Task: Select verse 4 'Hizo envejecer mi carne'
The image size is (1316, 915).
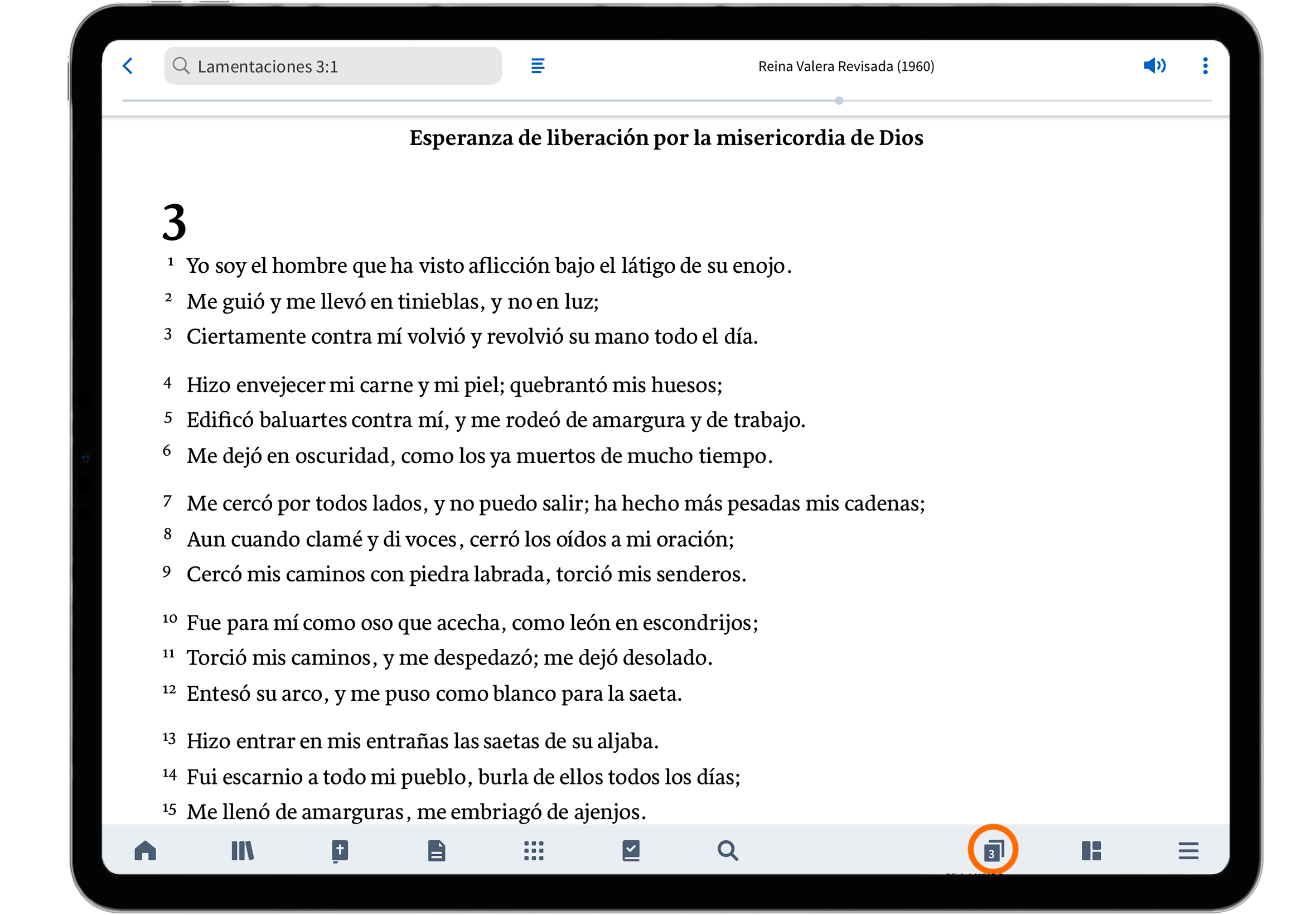Action: point(454,384)
